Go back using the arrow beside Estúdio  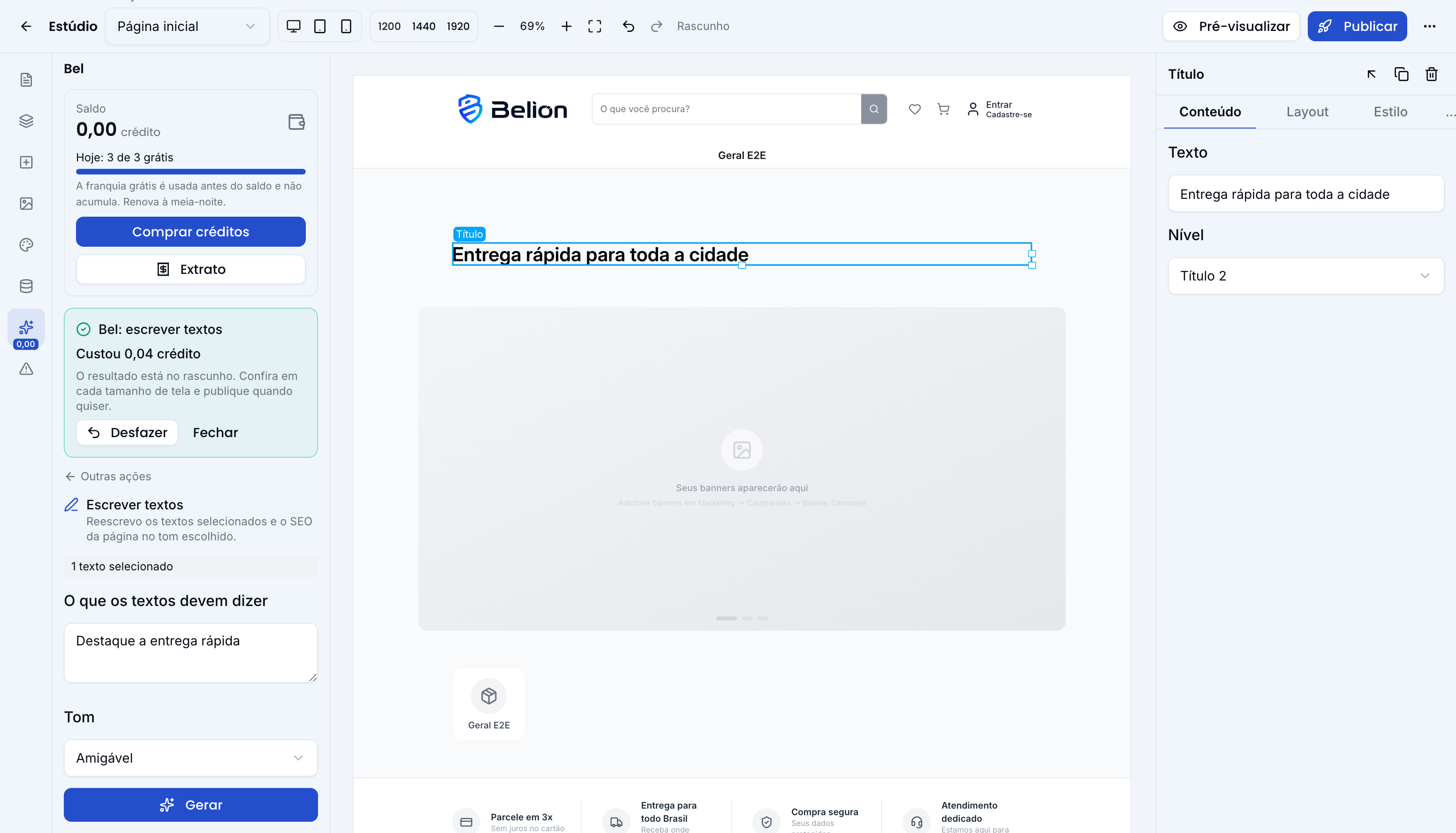pyautogui.click(x=26, y=26)
